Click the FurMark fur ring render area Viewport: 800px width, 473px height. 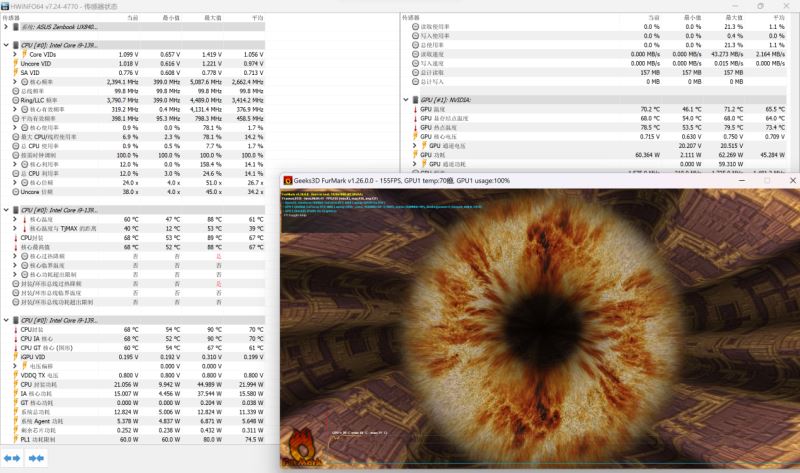point(541,327)
